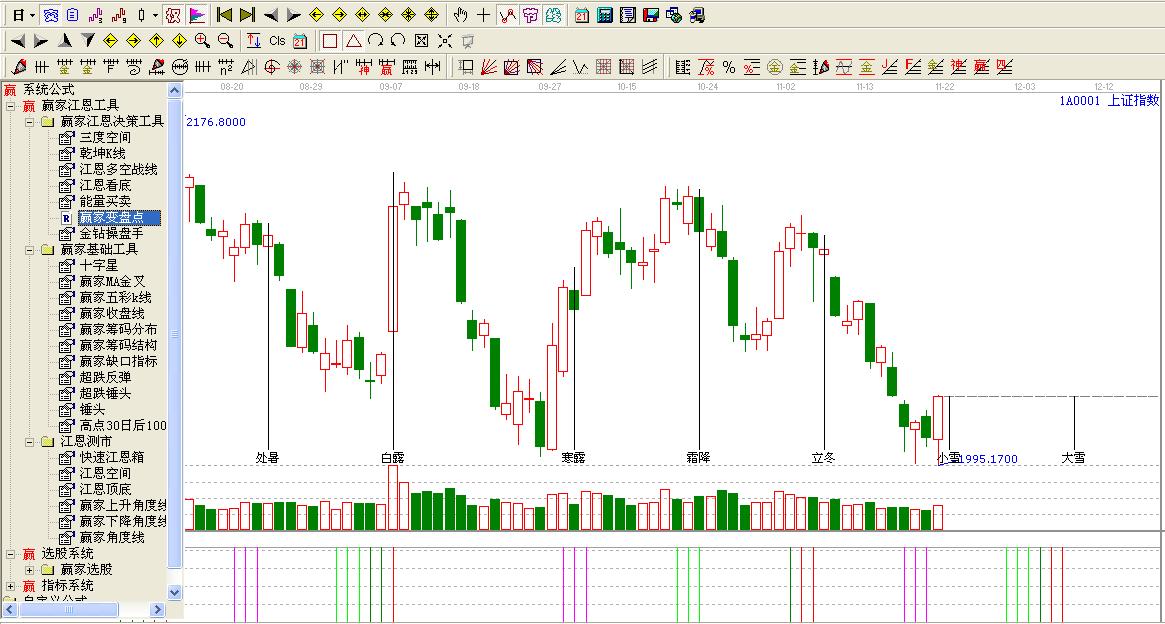Select the rectangle drawing tool

[x=330, y=41]
